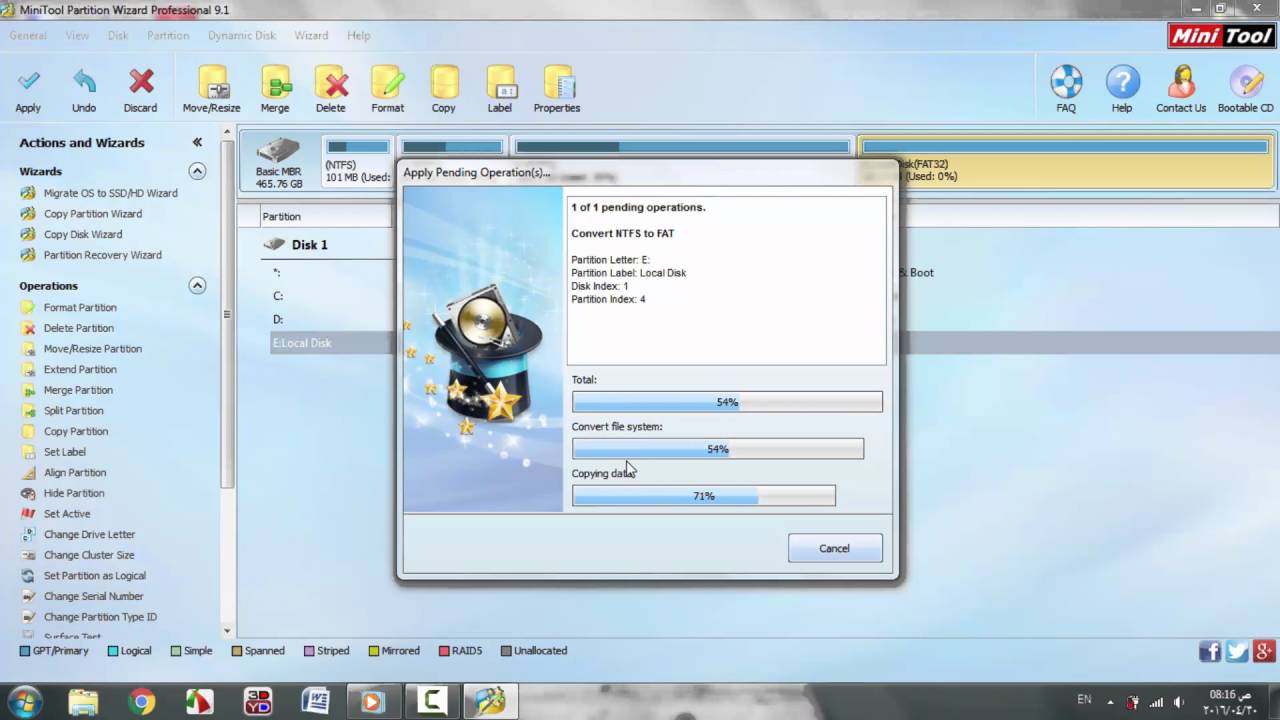This screenshot has height=720, width=1280.
Task: Click the Copying data progress bar
Action: [704, 495]
